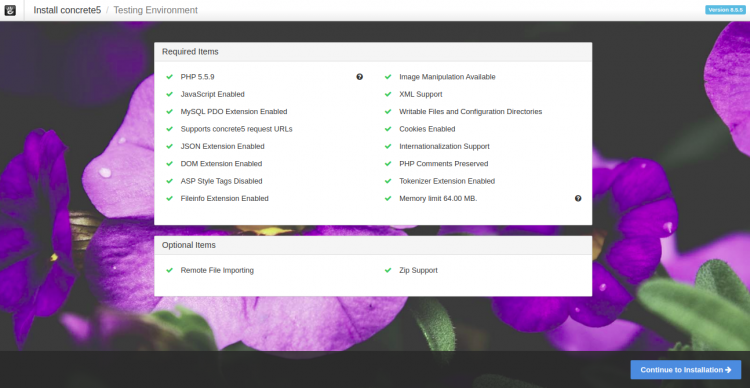The image size is (750, 388).
Task: Click checkmark beside Fileinfo Extension Enabled
Action: tap(169, 198)
